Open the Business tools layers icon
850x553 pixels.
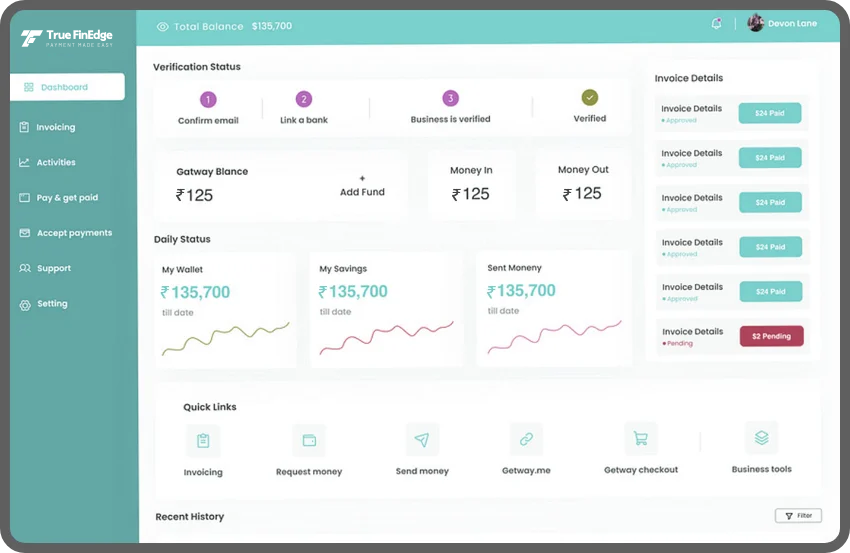[761, 437]
